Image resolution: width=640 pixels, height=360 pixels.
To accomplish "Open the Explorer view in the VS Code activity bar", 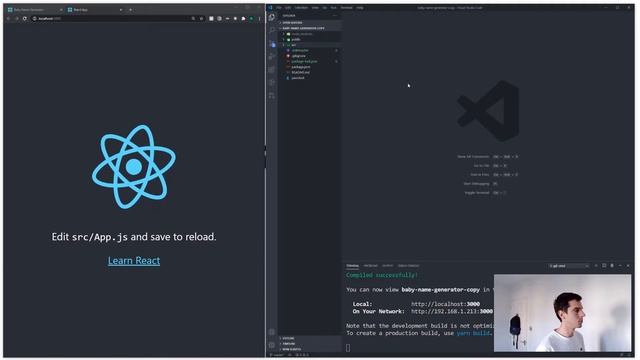I will [x=272, y=17].
